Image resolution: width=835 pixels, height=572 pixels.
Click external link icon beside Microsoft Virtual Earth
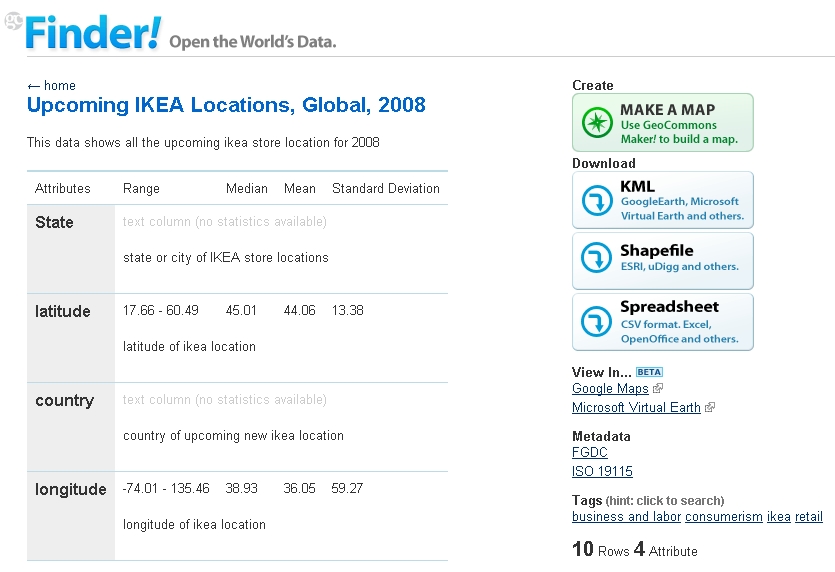709,407
